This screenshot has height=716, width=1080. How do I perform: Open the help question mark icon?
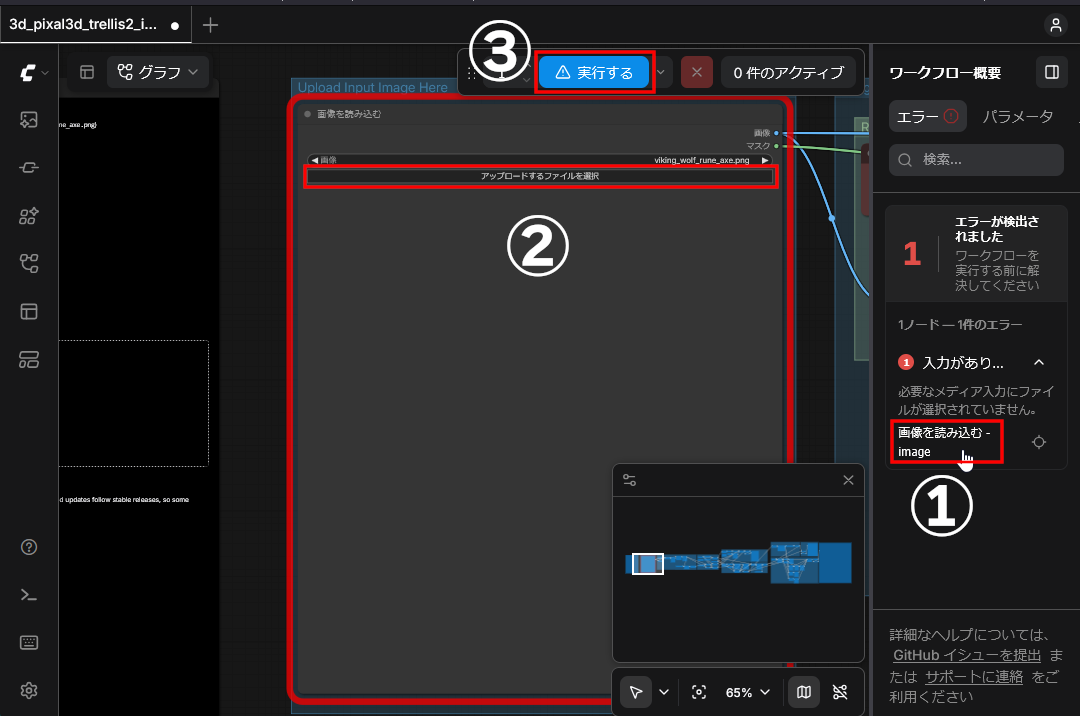(29, 547)
